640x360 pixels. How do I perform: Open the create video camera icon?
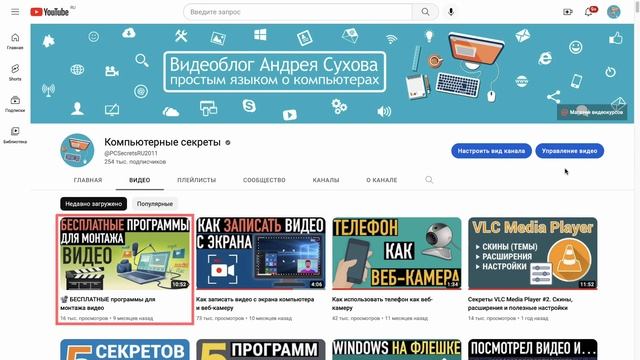(x=568, y=12)
